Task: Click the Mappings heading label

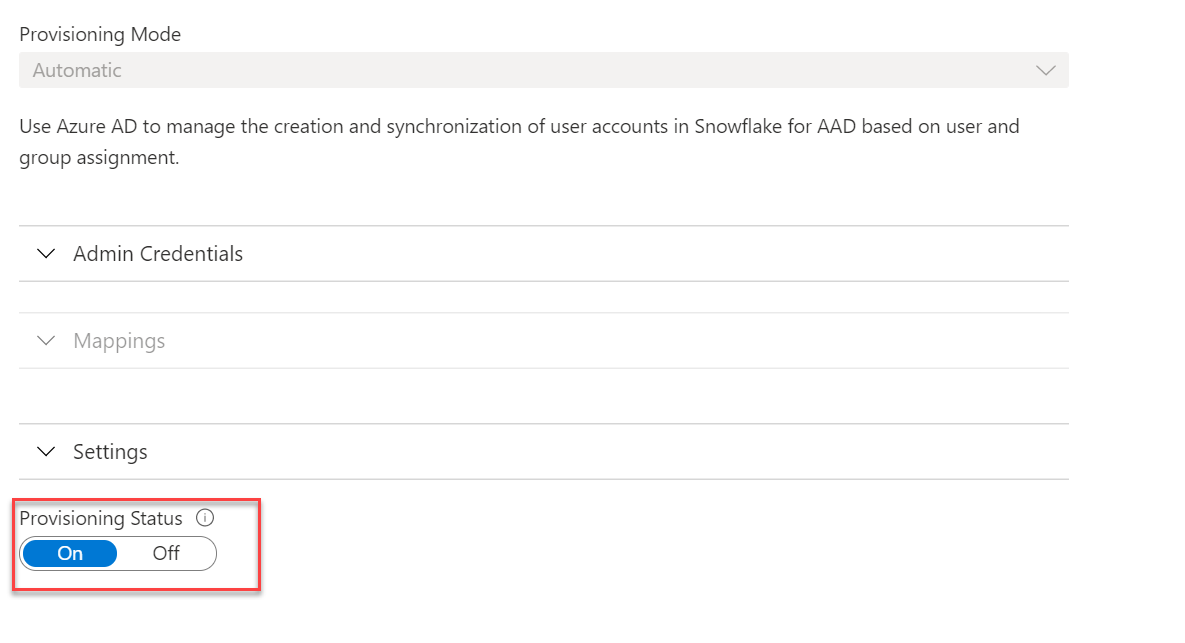Action: coord(119,341)
